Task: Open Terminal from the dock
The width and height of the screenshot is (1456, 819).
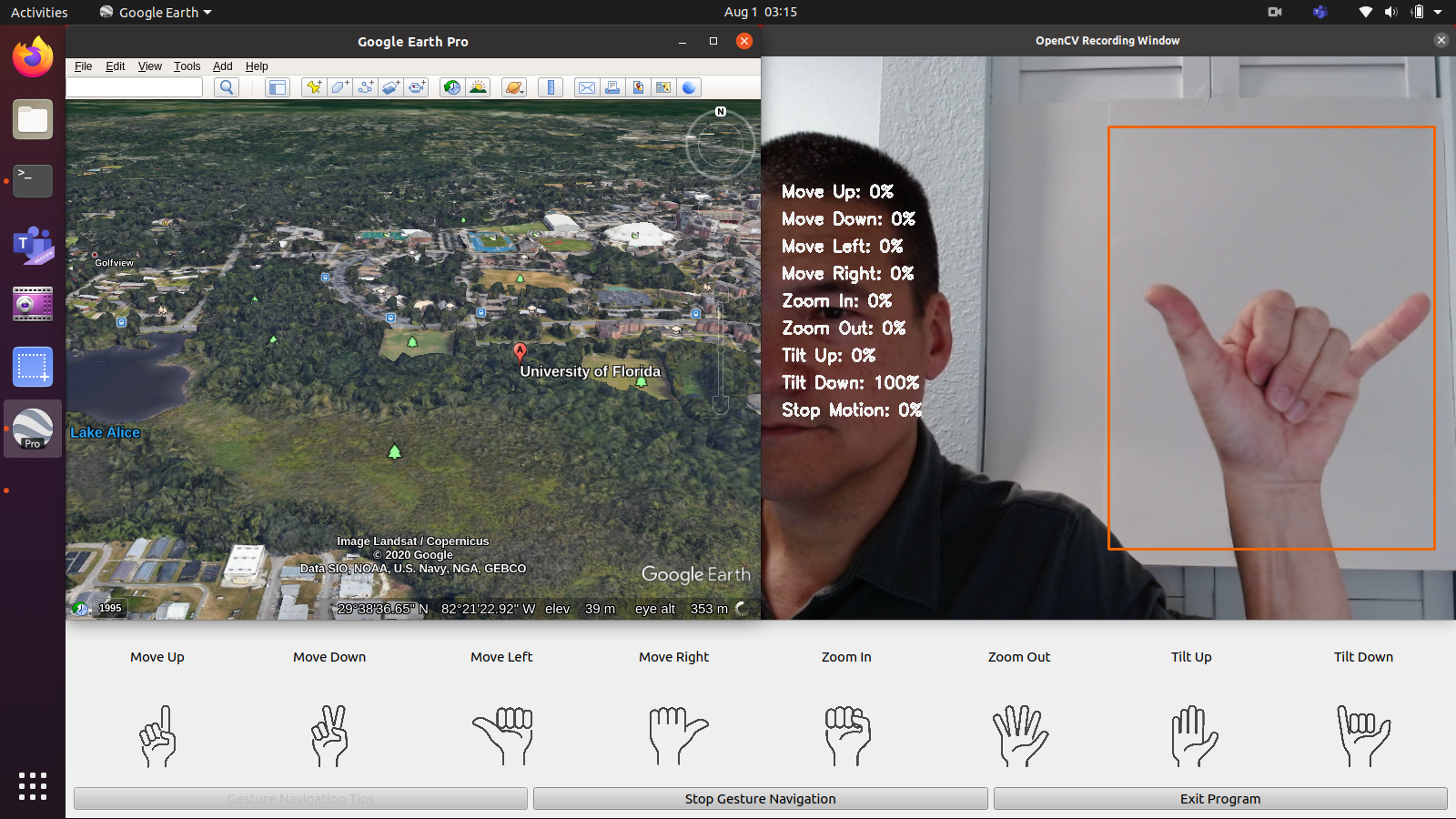Action: (33, 181)
